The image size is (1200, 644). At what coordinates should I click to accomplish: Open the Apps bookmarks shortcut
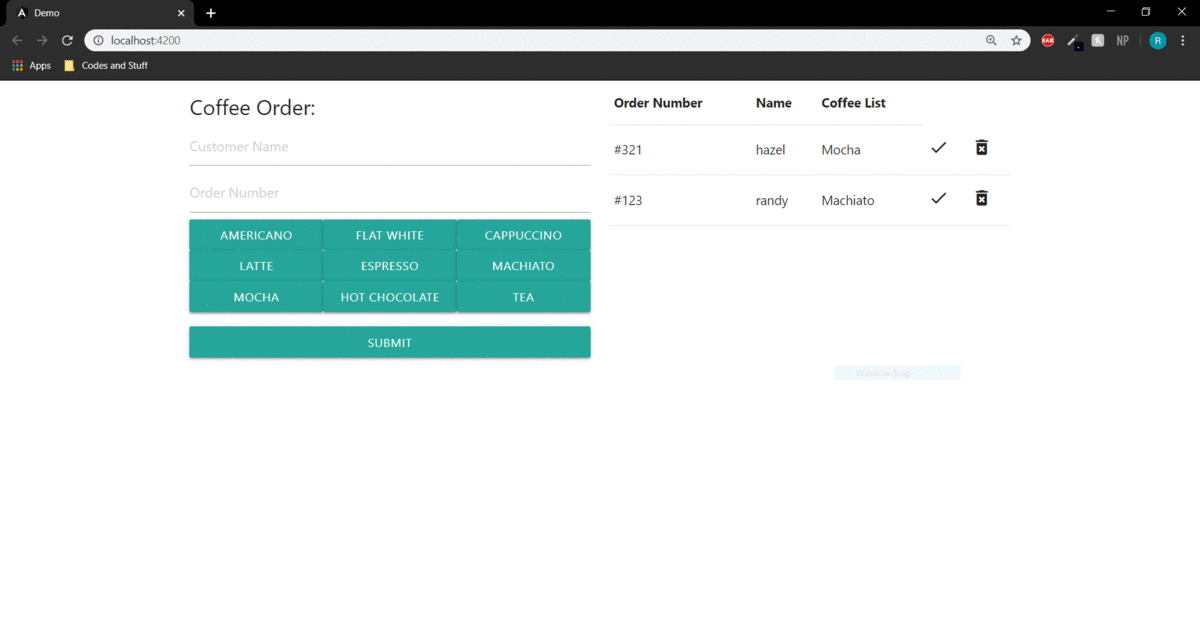click(x=31, y=65)
